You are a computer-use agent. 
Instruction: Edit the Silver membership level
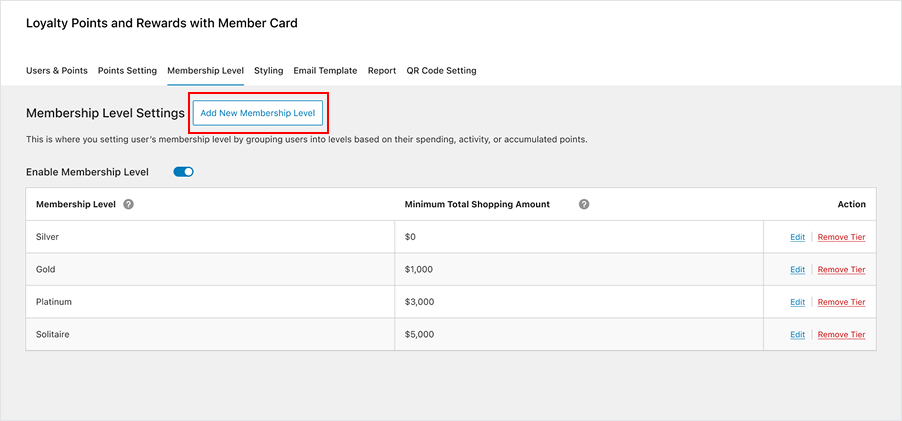(797, 237)
